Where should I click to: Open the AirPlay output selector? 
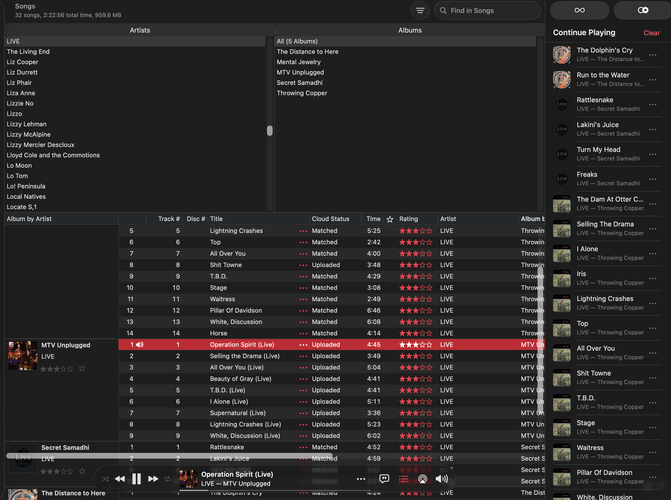[422, 479]
